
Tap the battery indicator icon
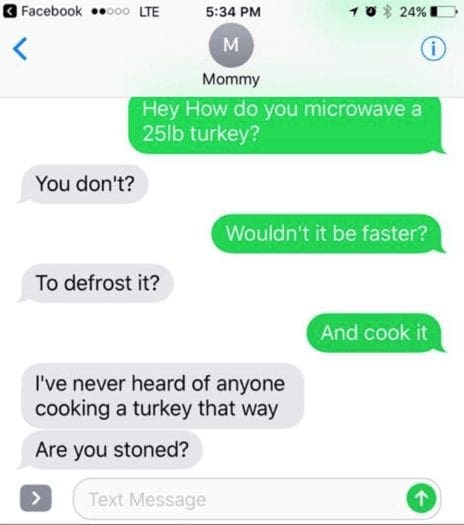443,12
